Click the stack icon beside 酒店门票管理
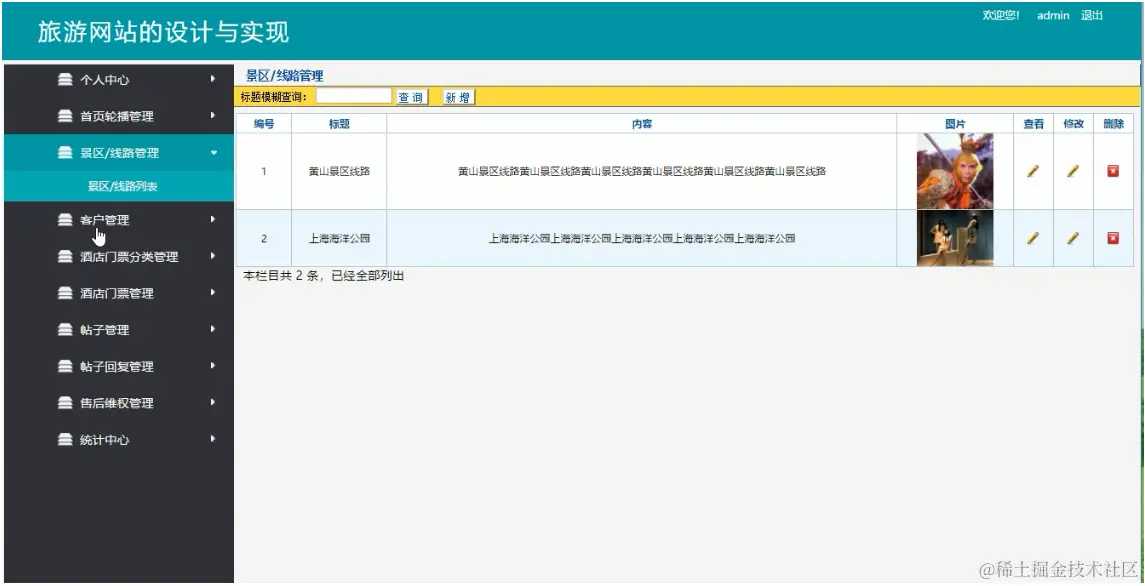Image resolution: width=1145 pixels, height=586 pixels. point(66,293)
